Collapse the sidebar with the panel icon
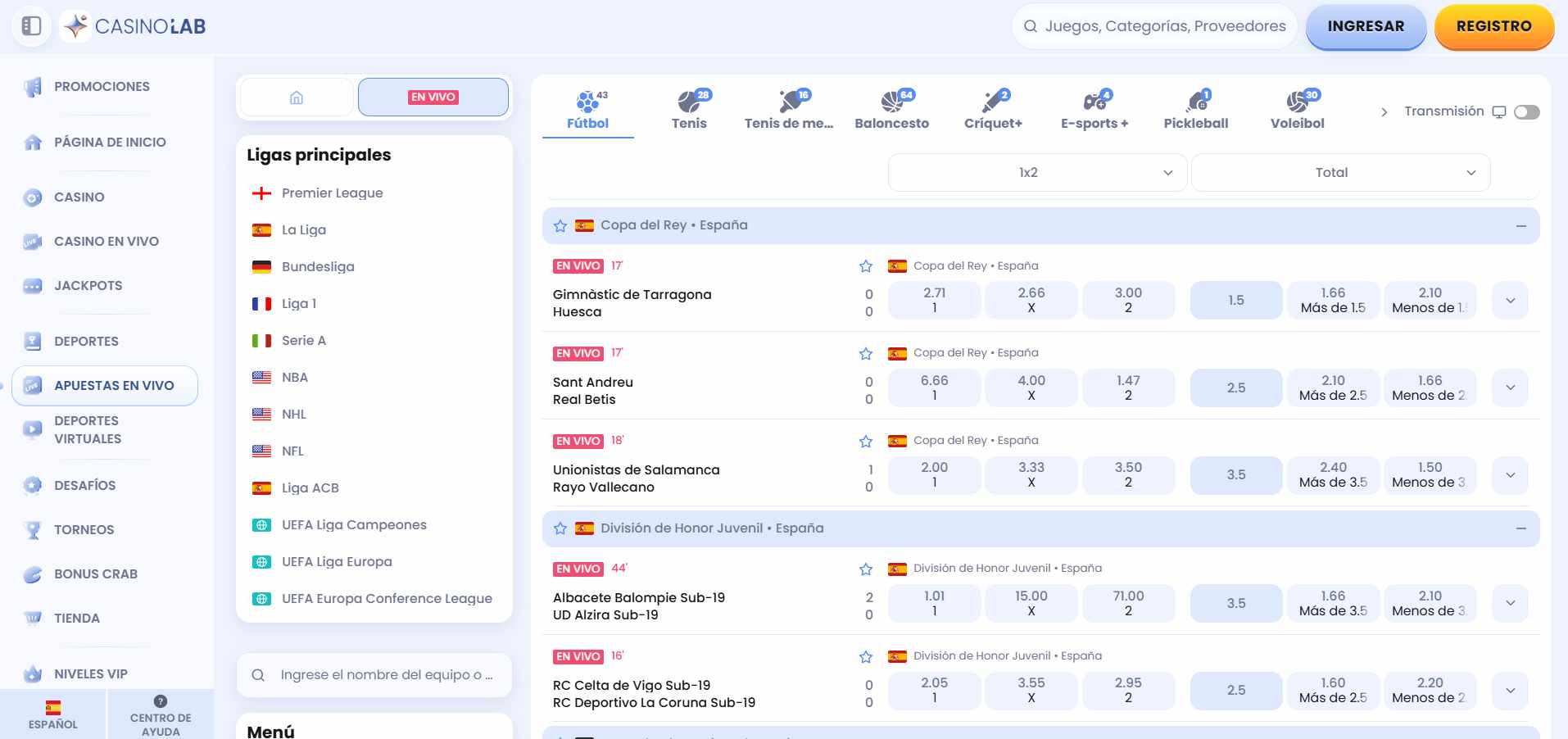The height and width of the screenshot is (739, 1568). tap(31, 26)
